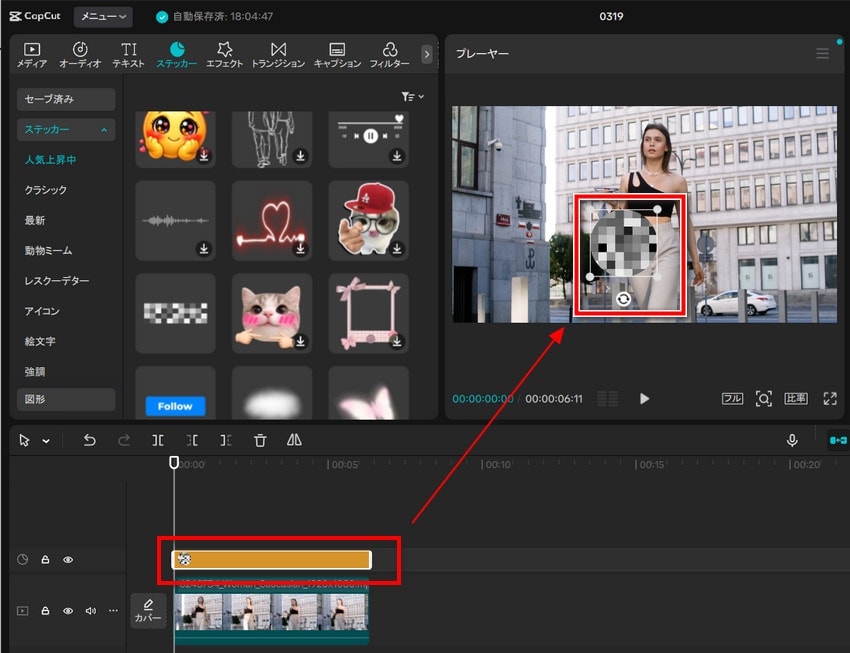Play the preview video
Image resolution: width=850 pixels, height=653 pixels.
(644, 399)
